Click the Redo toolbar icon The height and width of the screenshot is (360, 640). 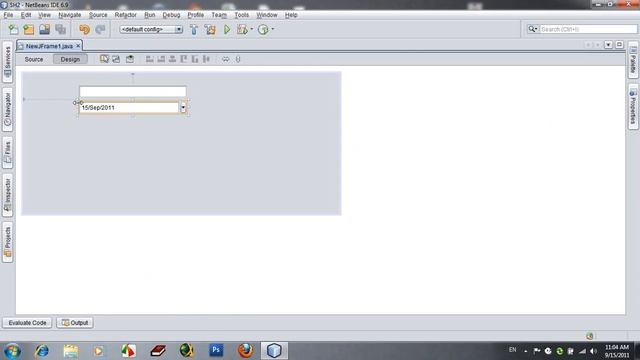tap(100, 29)
